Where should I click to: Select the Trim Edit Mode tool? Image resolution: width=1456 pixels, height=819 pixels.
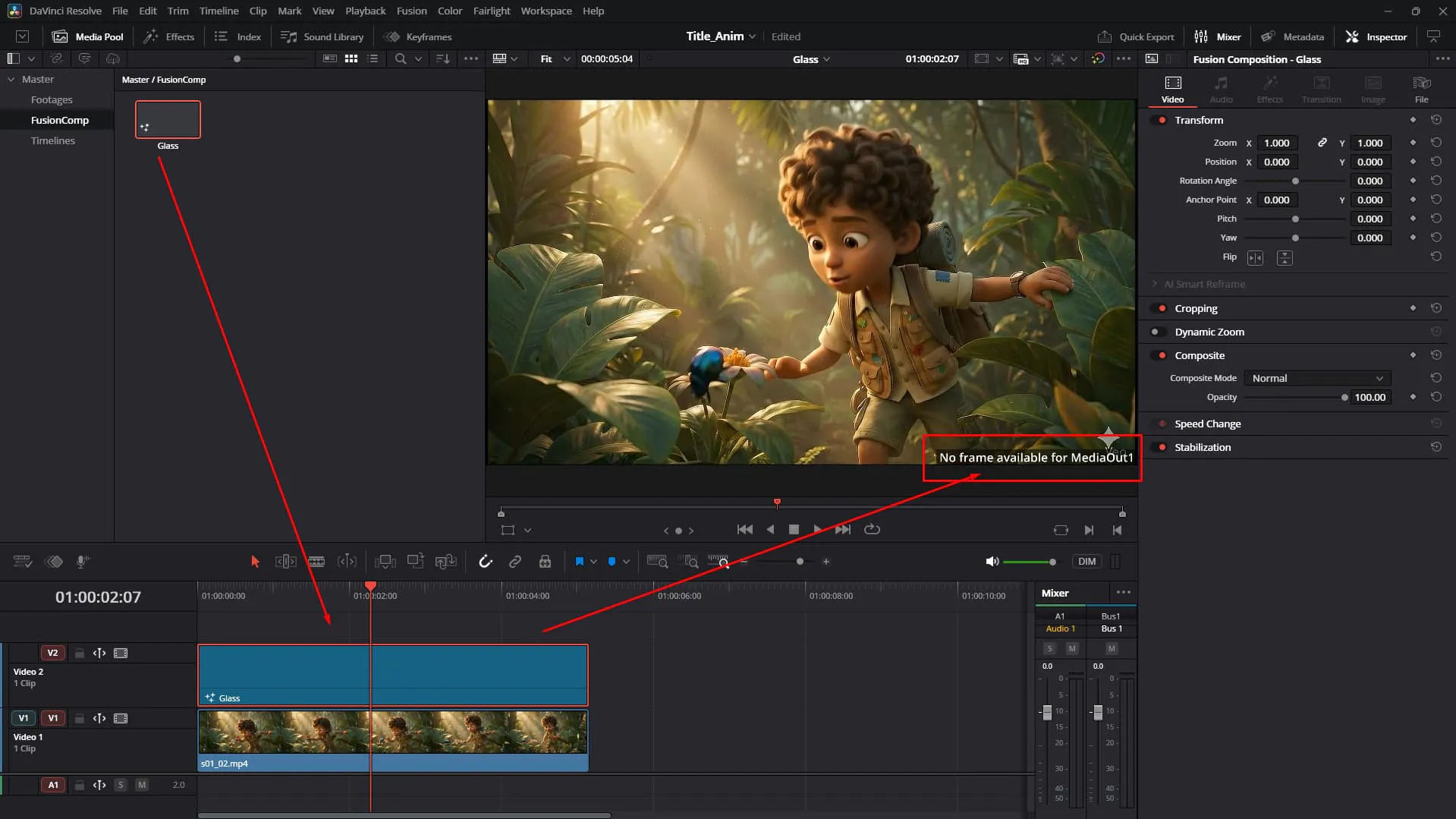[x=285, y=562]
